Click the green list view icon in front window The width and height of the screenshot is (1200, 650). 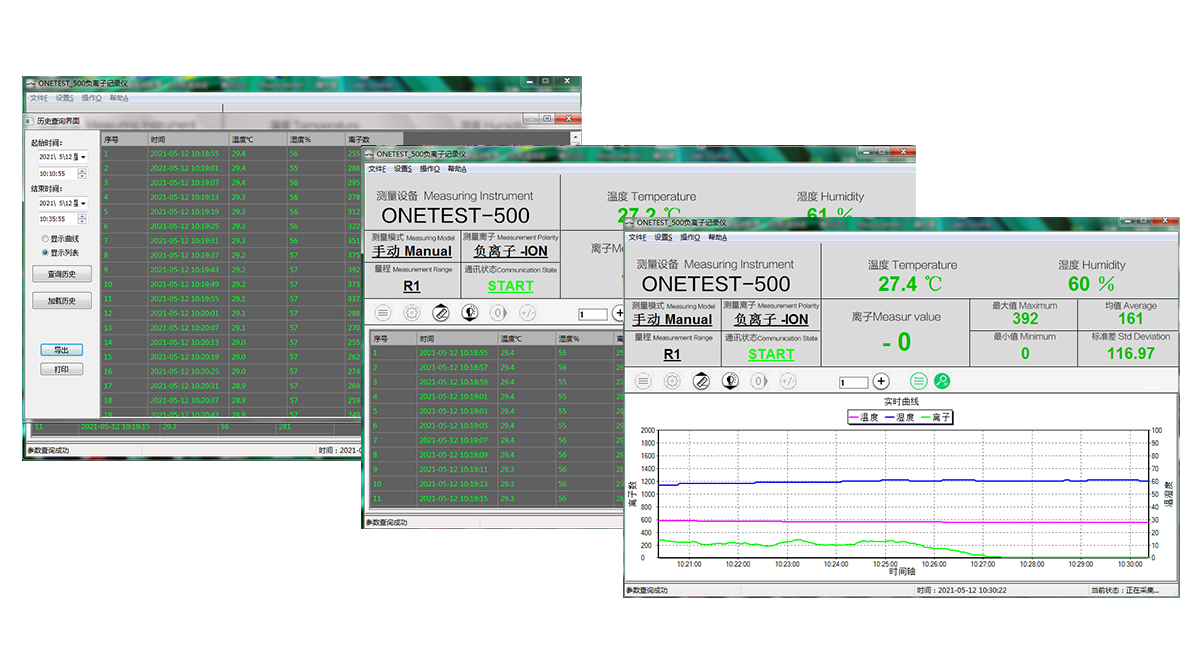(918, 381)
